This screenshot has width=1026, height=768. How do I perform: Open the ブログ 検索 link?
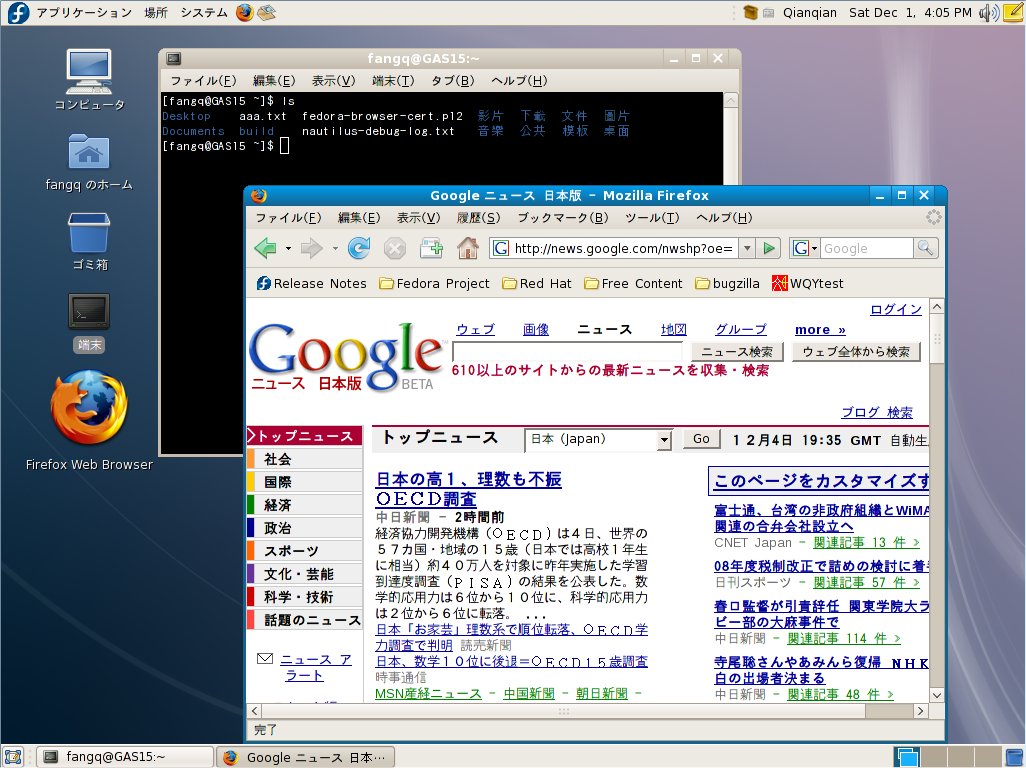point(876,412)
